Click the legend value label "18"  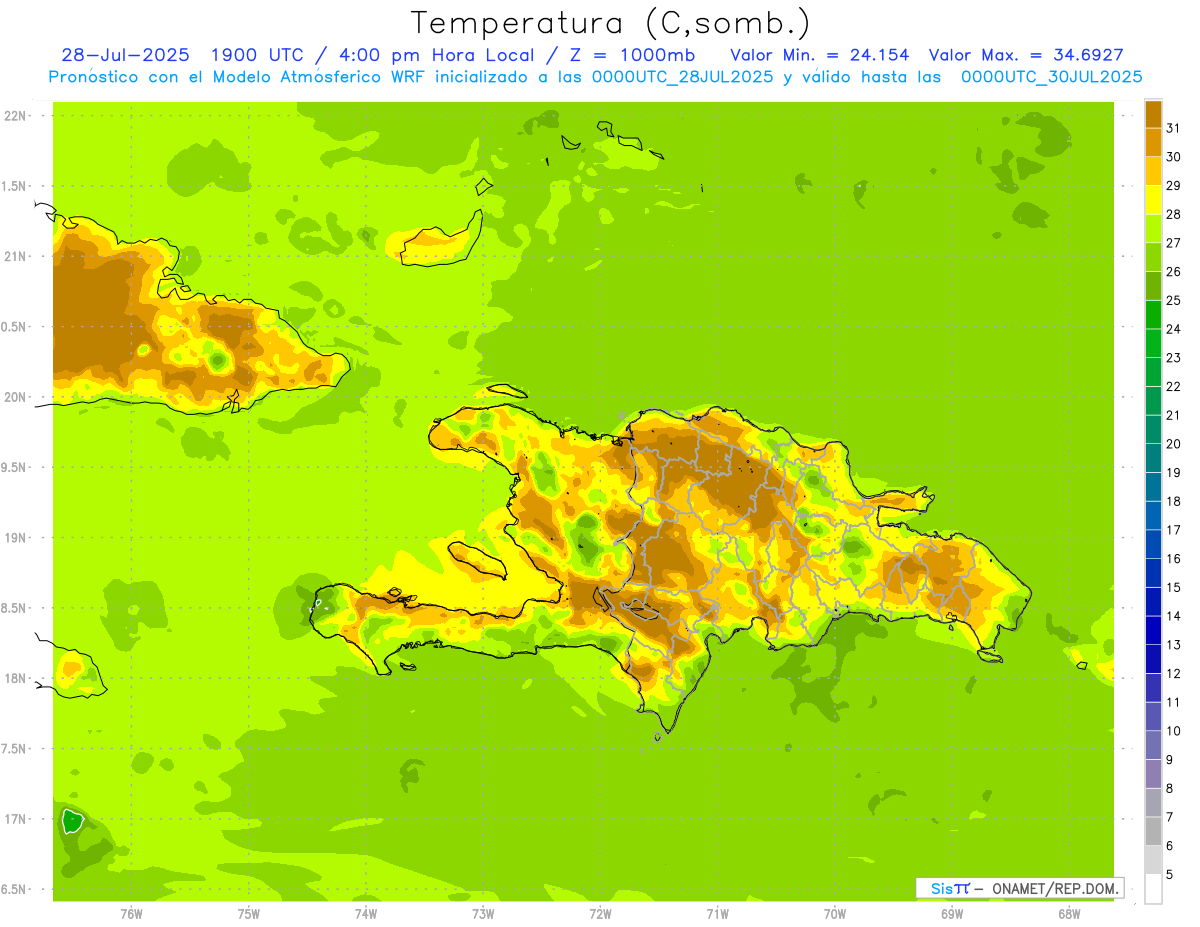click(1173, 501)
